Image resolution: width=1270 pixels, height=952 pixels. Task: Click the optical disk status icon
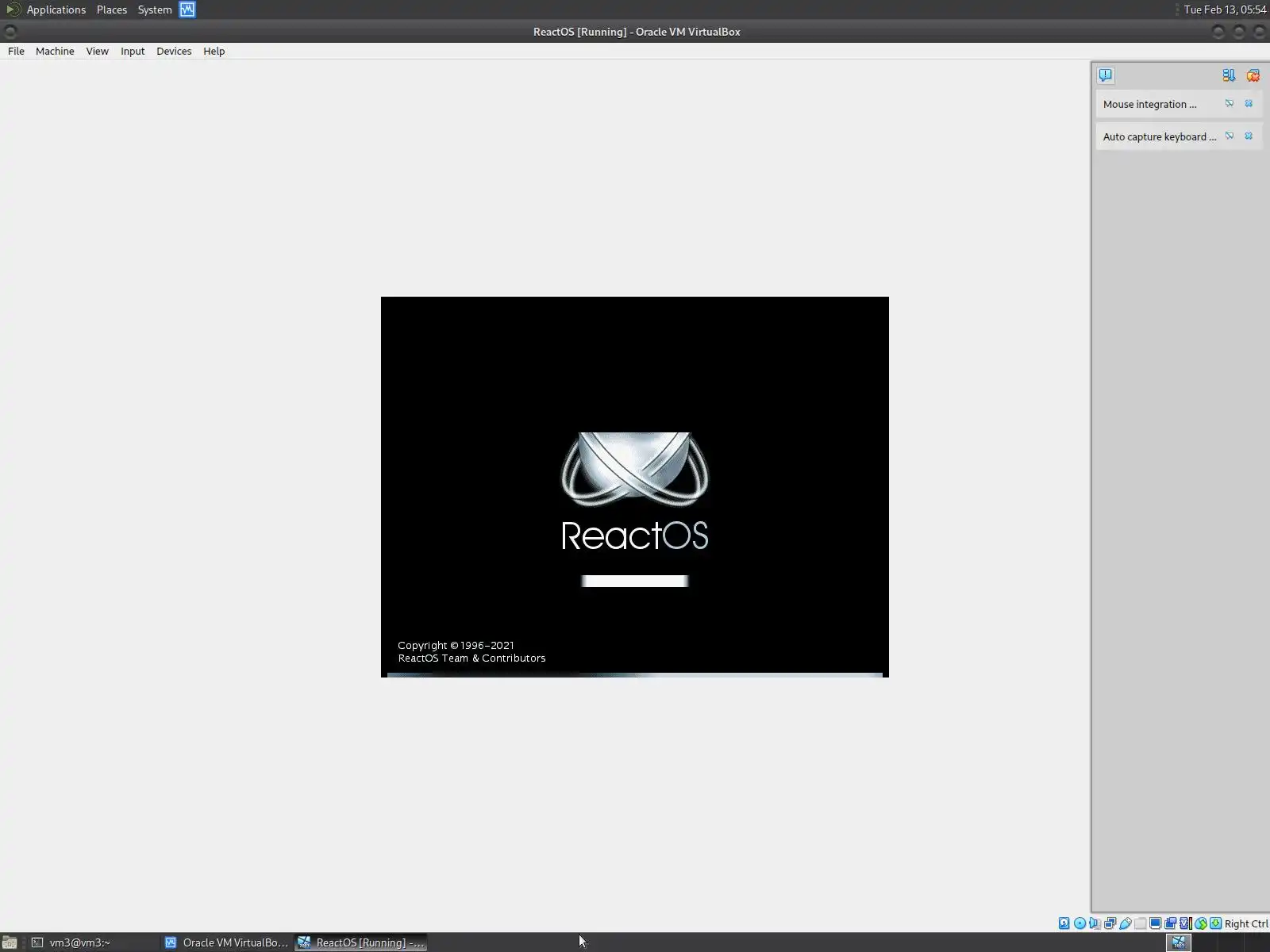click(1079, 923)
